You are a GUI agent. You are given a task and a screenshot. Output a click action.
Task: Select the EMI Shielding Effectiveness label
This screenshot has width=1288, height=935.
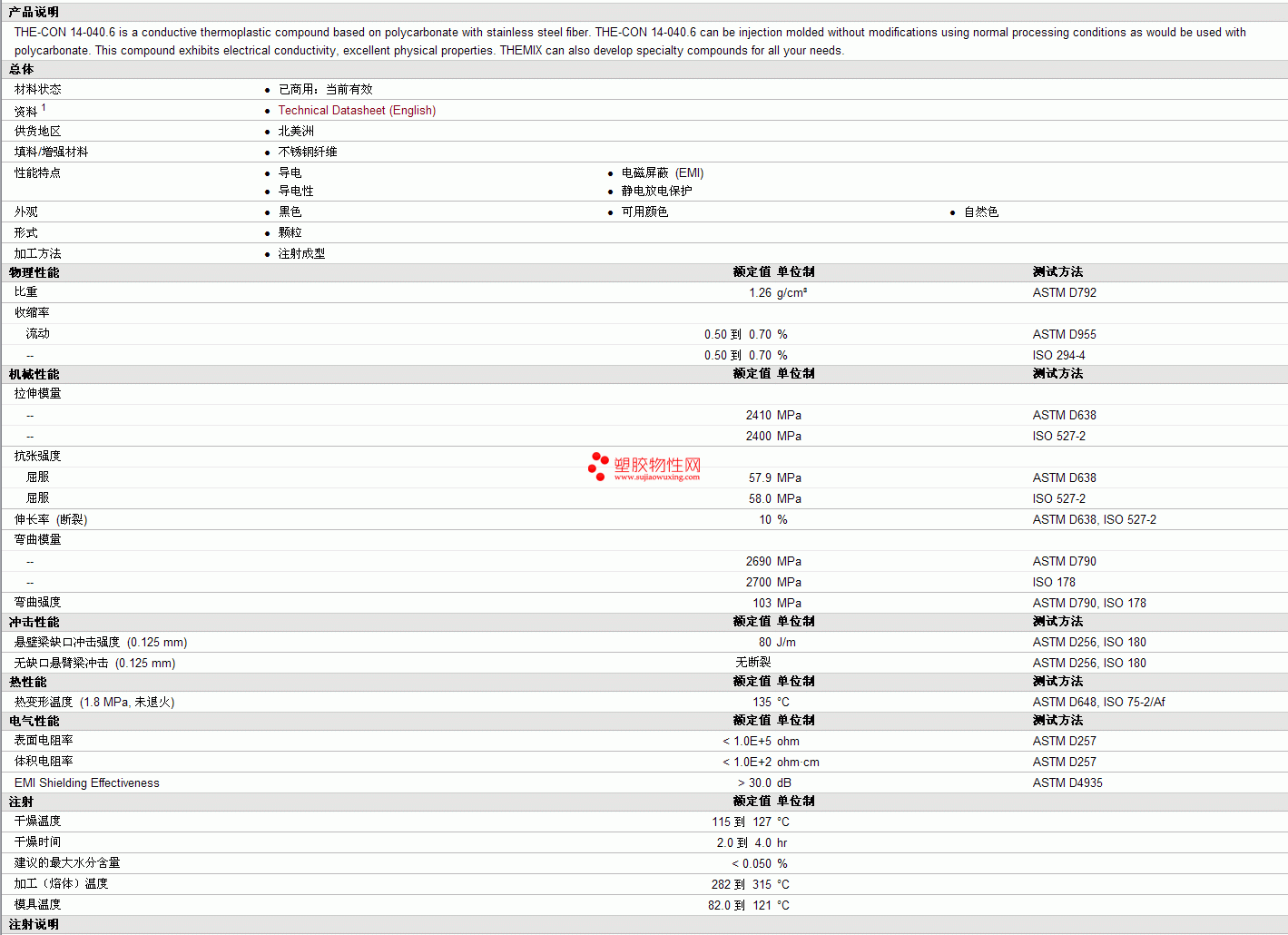tap(87, 782)
